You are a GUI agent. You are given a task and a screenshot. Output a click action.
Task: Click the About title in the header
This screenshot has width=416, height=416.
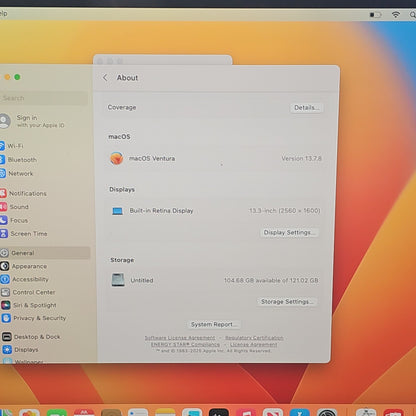click(127, 78)
